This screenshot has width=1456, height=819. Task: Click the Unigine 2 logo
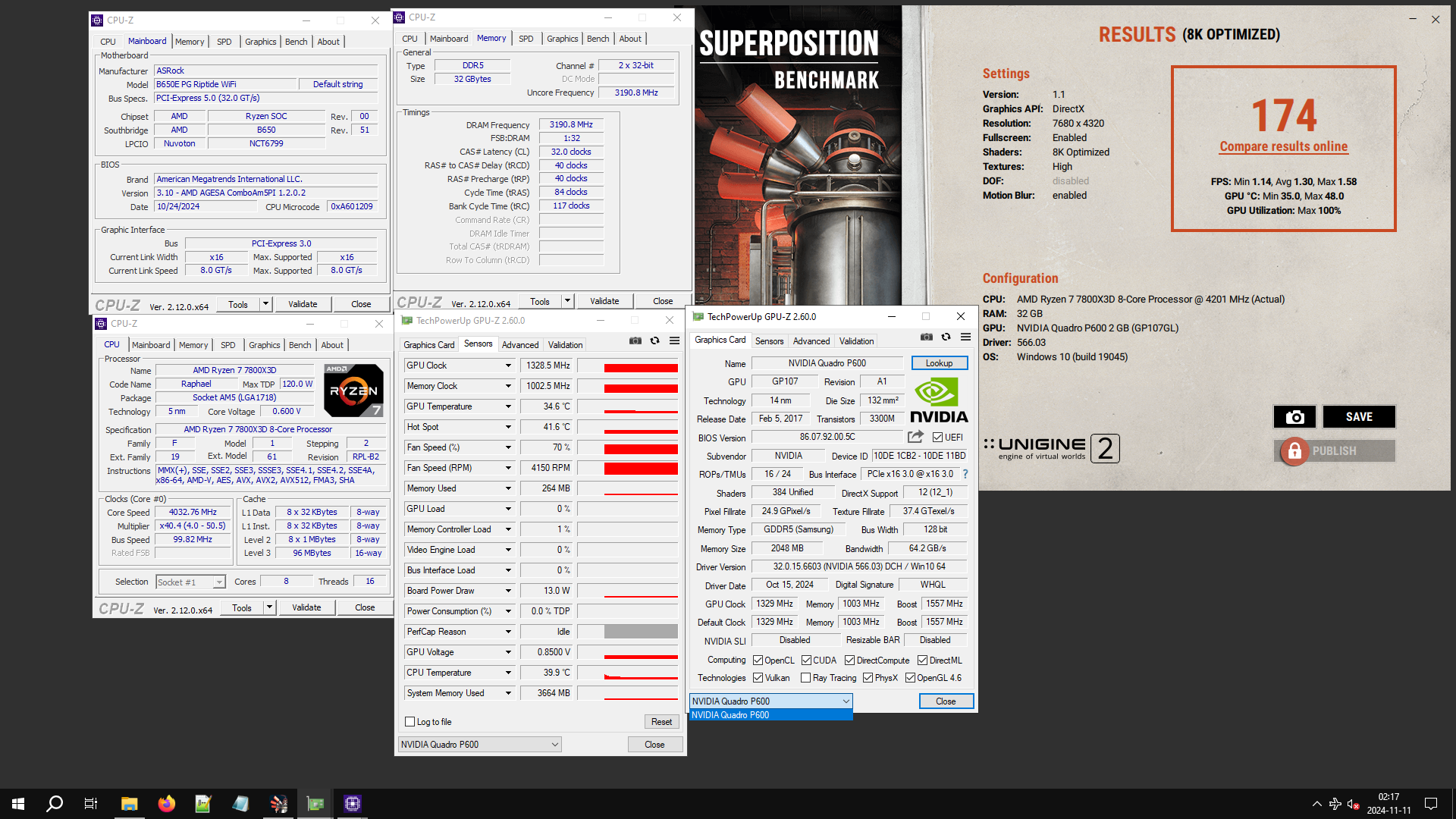tap(1051, 448)
